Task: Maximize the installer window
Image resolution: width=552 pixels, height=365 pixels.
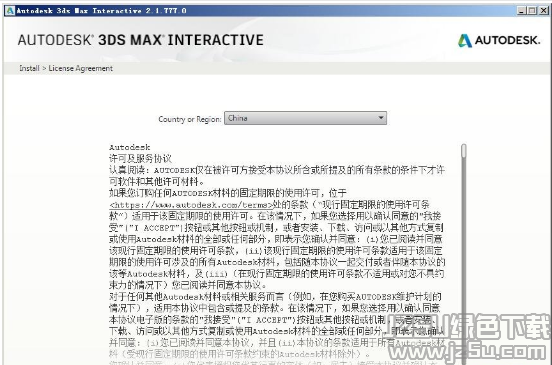Action: point(533,11)
